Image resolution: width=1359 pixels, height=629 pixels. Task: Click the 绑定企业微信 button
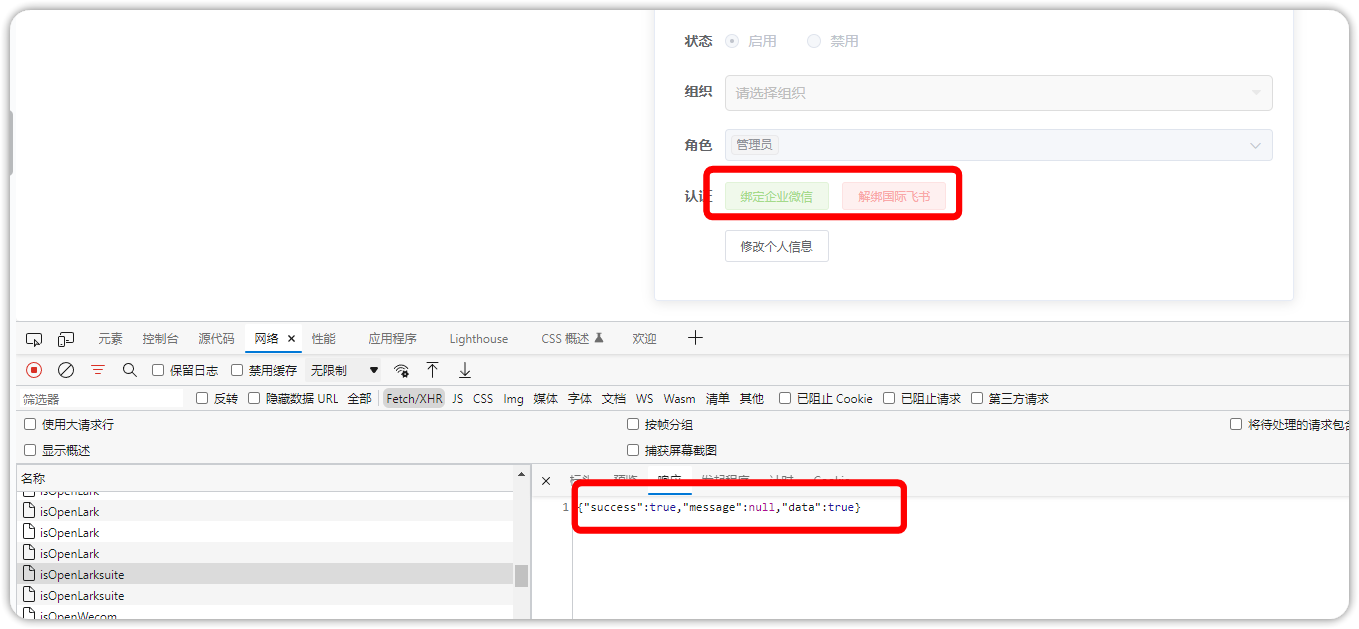777,196
